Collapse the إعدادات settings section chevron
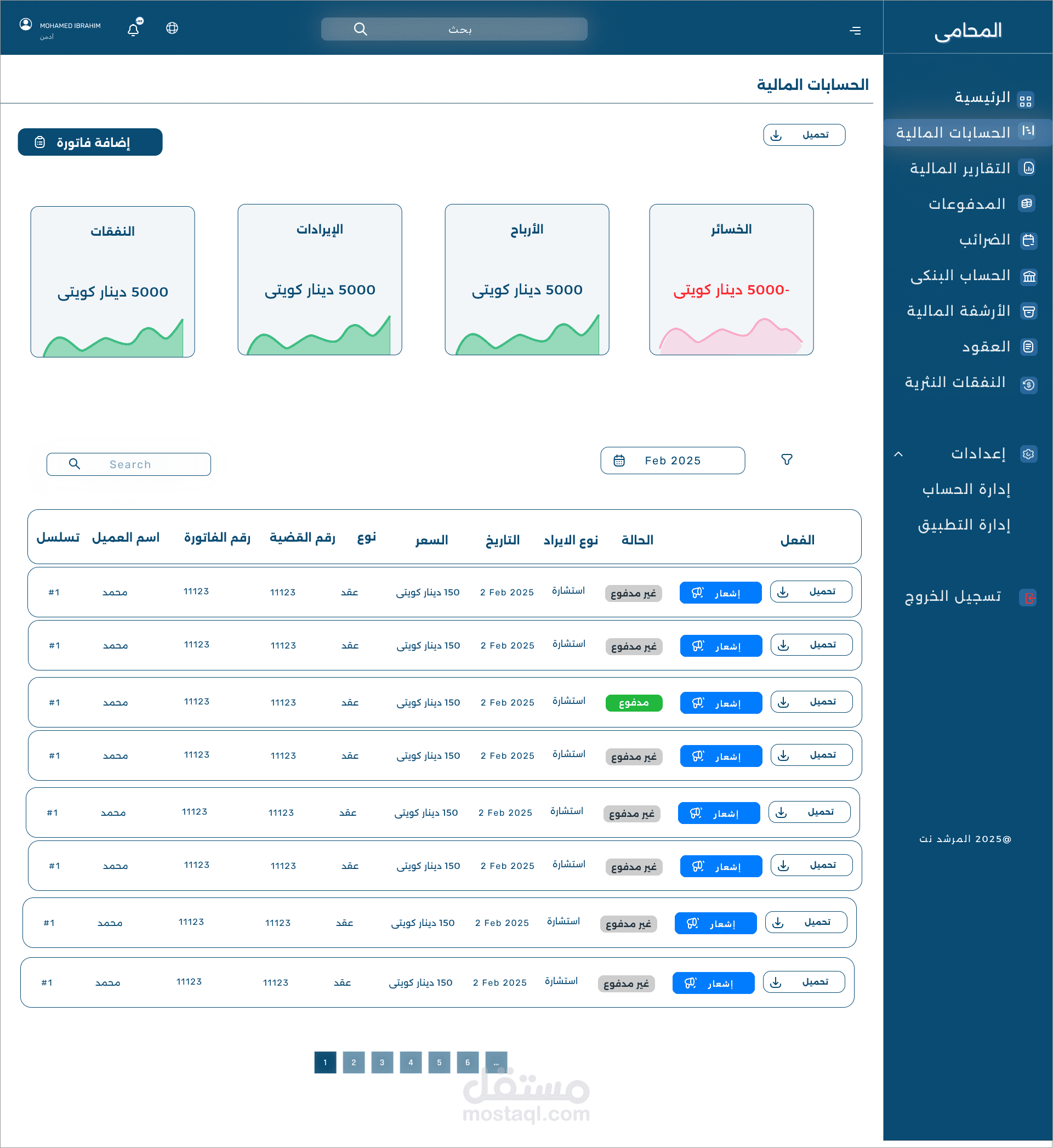This screenshot has width=1053, height=1148. point(899,455)
